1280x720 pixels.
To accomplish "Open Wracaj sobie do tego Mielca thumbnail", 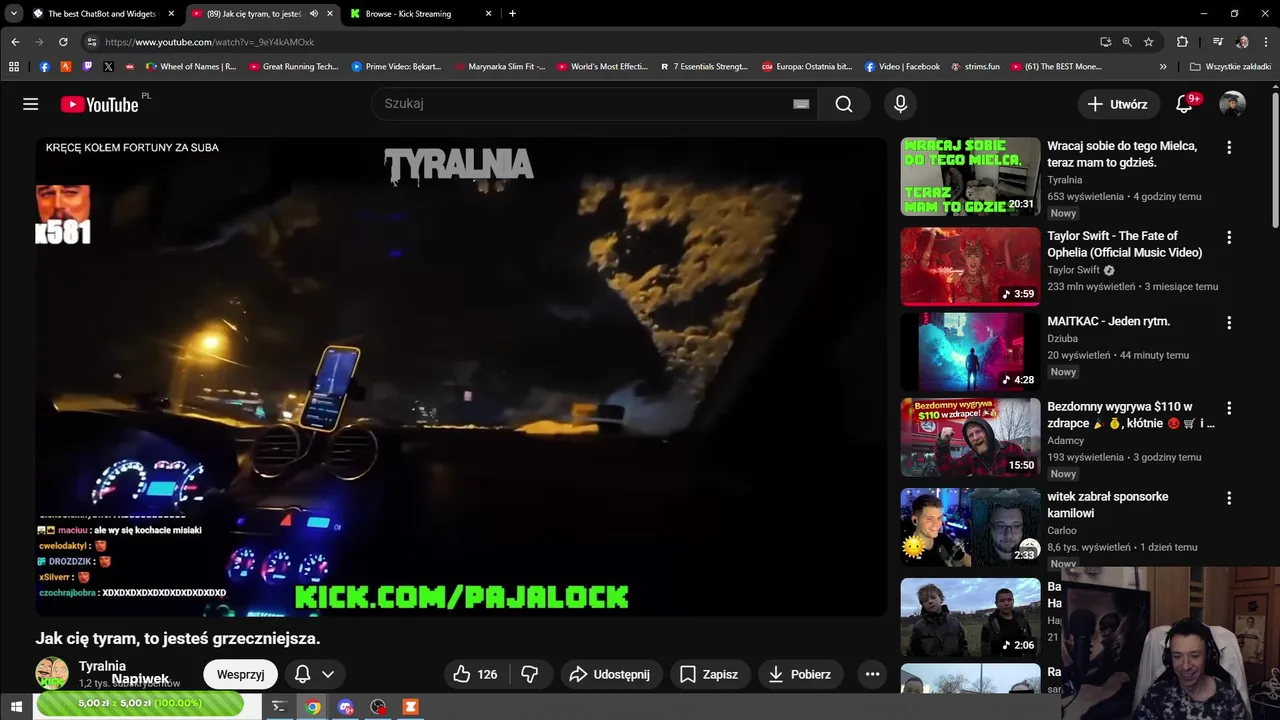I will click(970, 176).
